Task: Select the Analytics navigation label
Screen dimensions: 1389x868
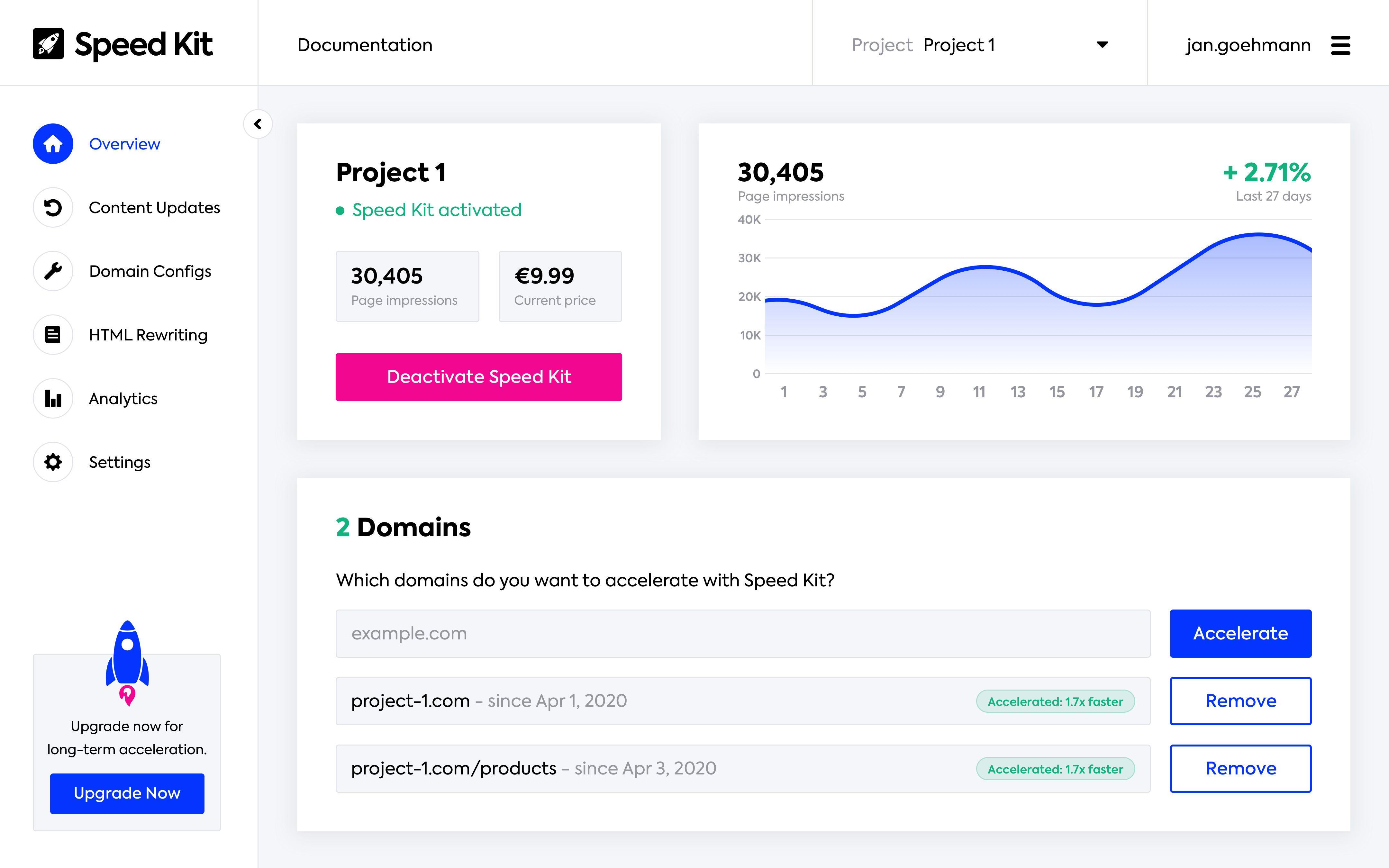Action: pos(123,398)
